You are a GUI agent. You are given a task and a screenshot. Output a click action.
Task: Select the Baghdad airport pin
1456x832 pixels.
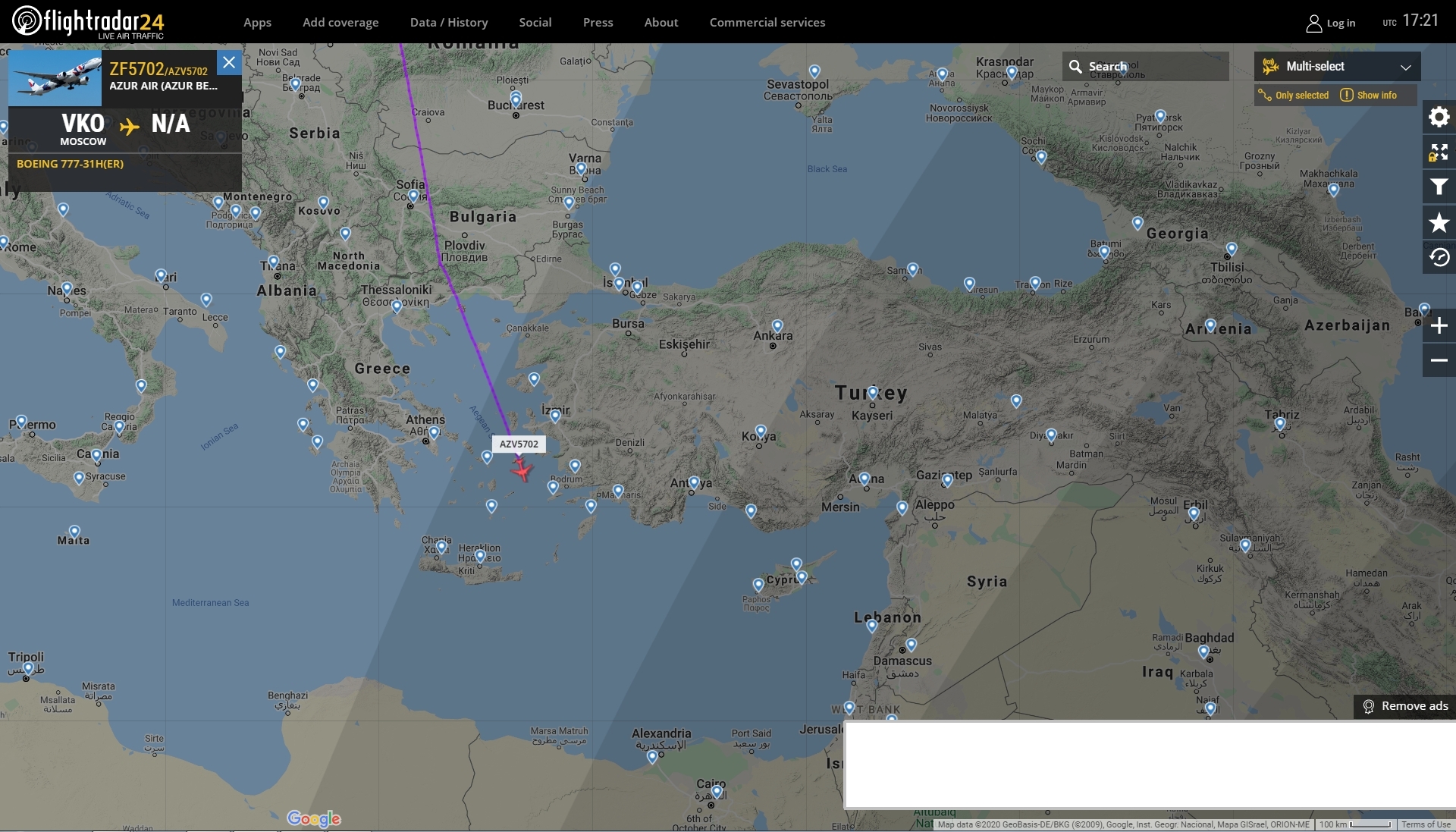pos(1203,652)
